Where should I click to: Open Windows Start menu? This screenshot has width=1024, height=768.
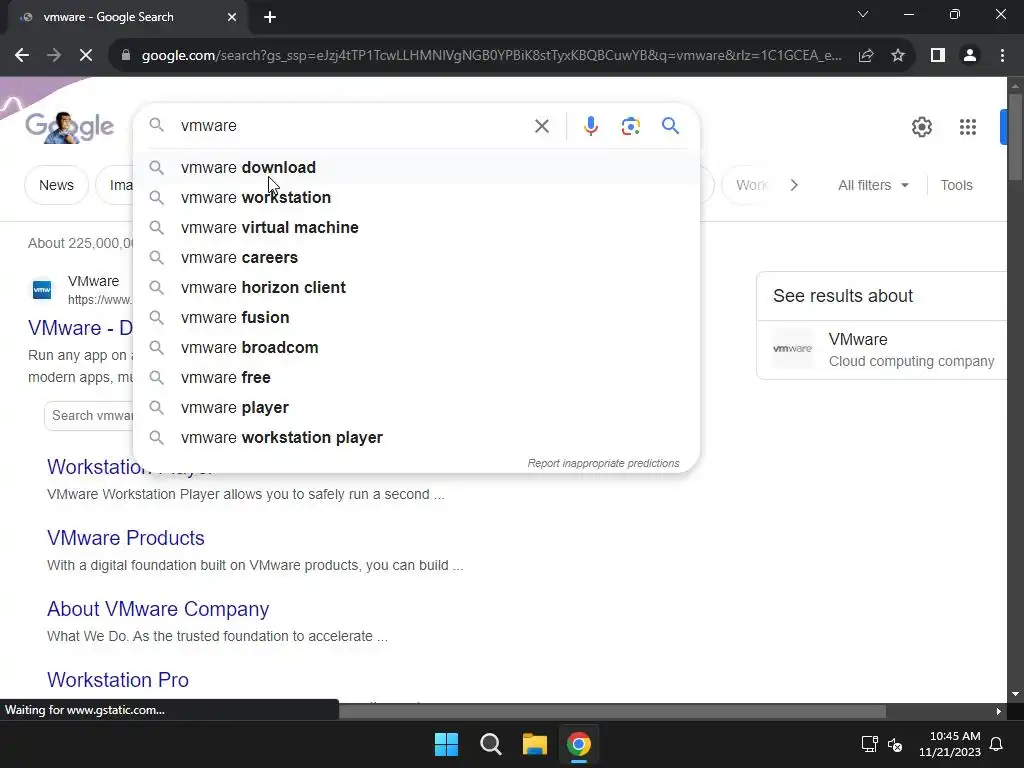pos(447,744)
